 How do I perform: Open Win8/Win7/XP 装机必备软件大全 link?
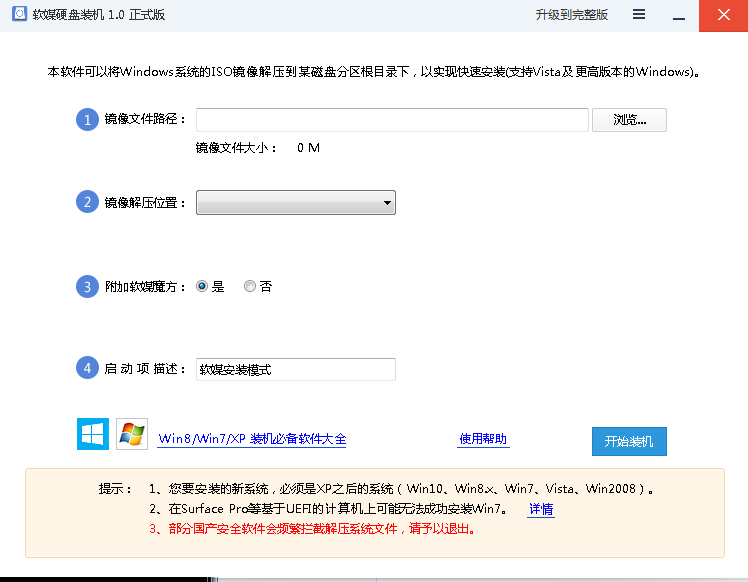(252, 439)
